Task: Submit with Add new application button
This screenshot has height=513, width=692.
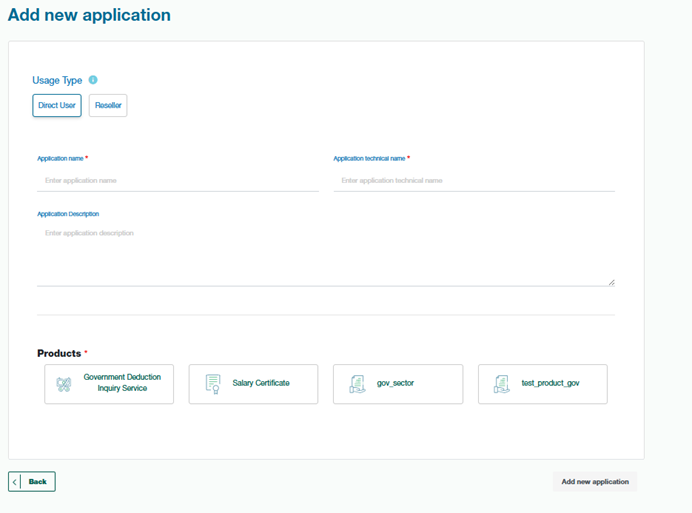Action: (x=595, y=482)
